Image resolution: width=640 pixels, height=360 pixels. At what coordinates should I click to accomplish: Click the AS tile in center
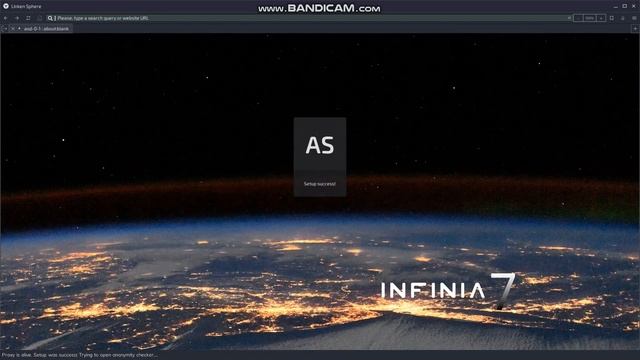(320, 157)
